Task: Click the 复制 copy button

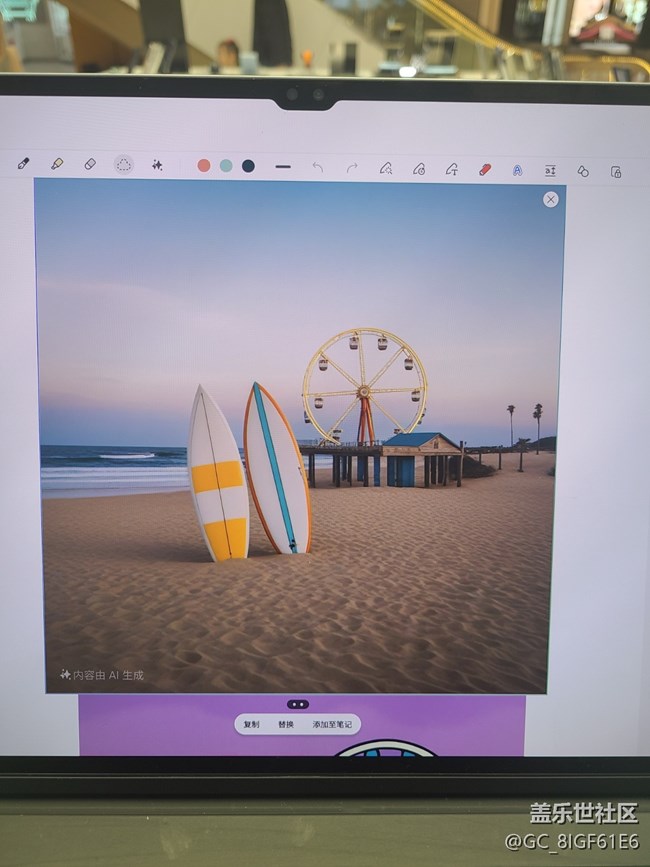Action: tap(251, 724)
